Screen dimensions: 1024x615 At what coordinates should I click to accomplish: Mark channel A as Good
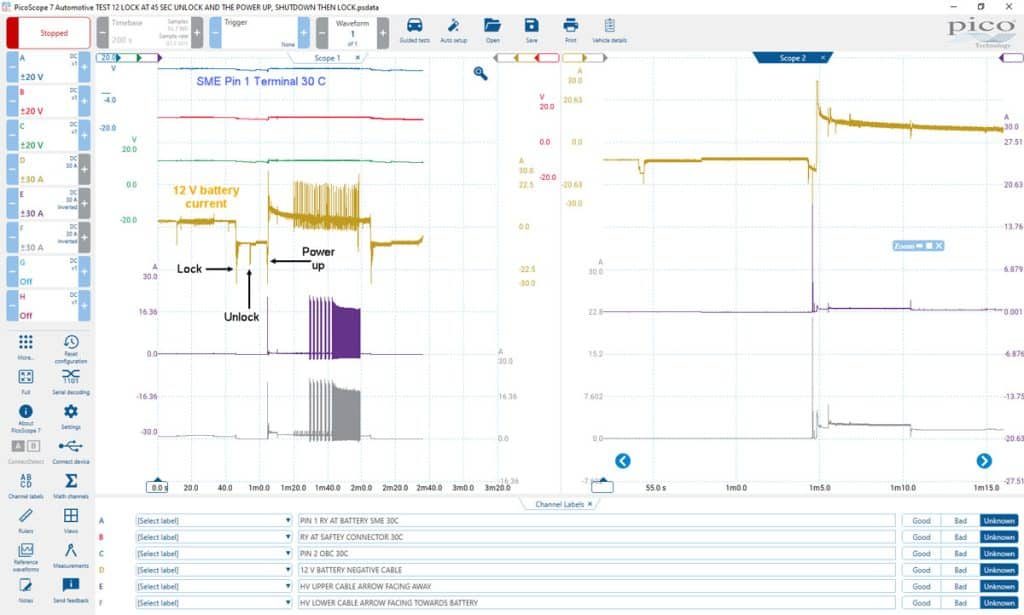(x=921, y=520)
